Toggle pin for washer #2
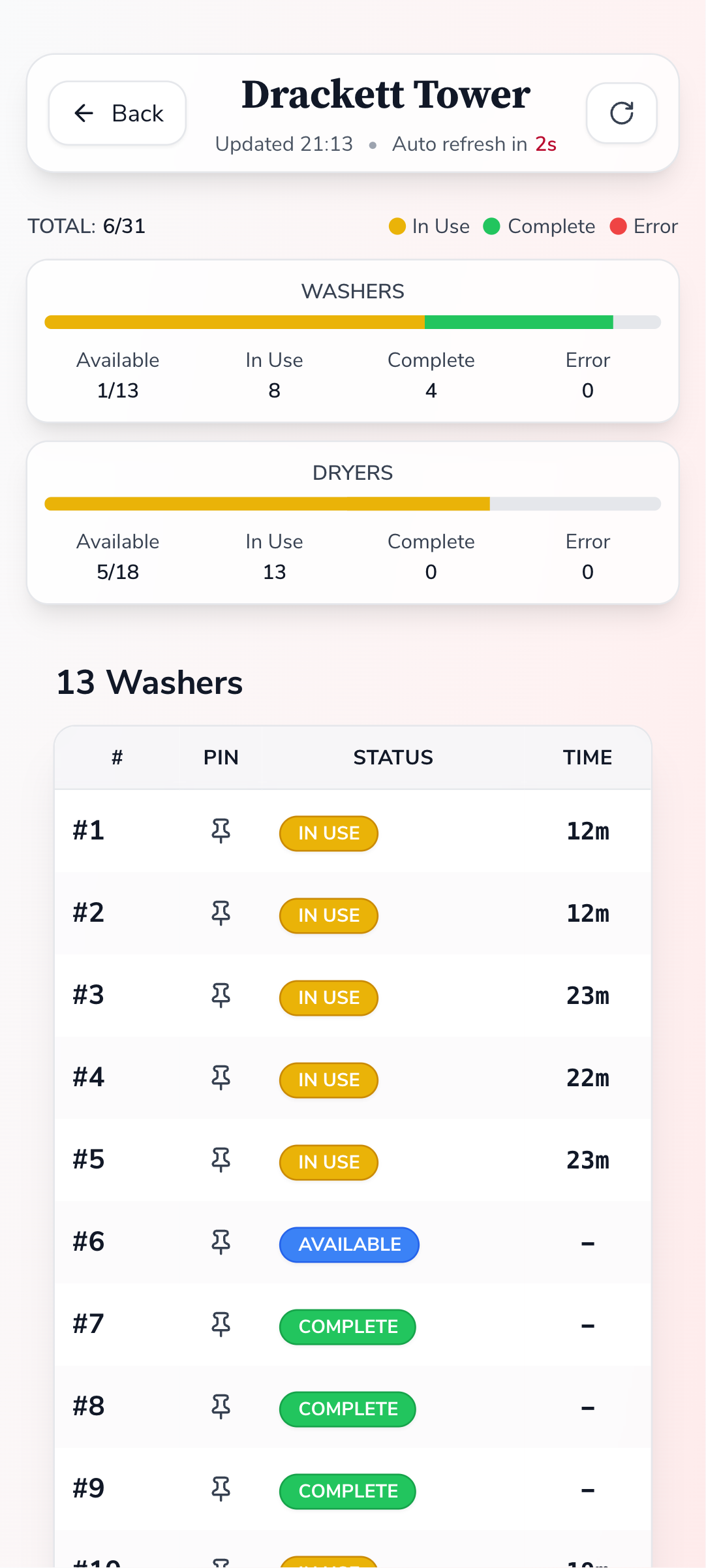Image resolution: width=706 pixels, height=1568 pixels. click(221, 913)
